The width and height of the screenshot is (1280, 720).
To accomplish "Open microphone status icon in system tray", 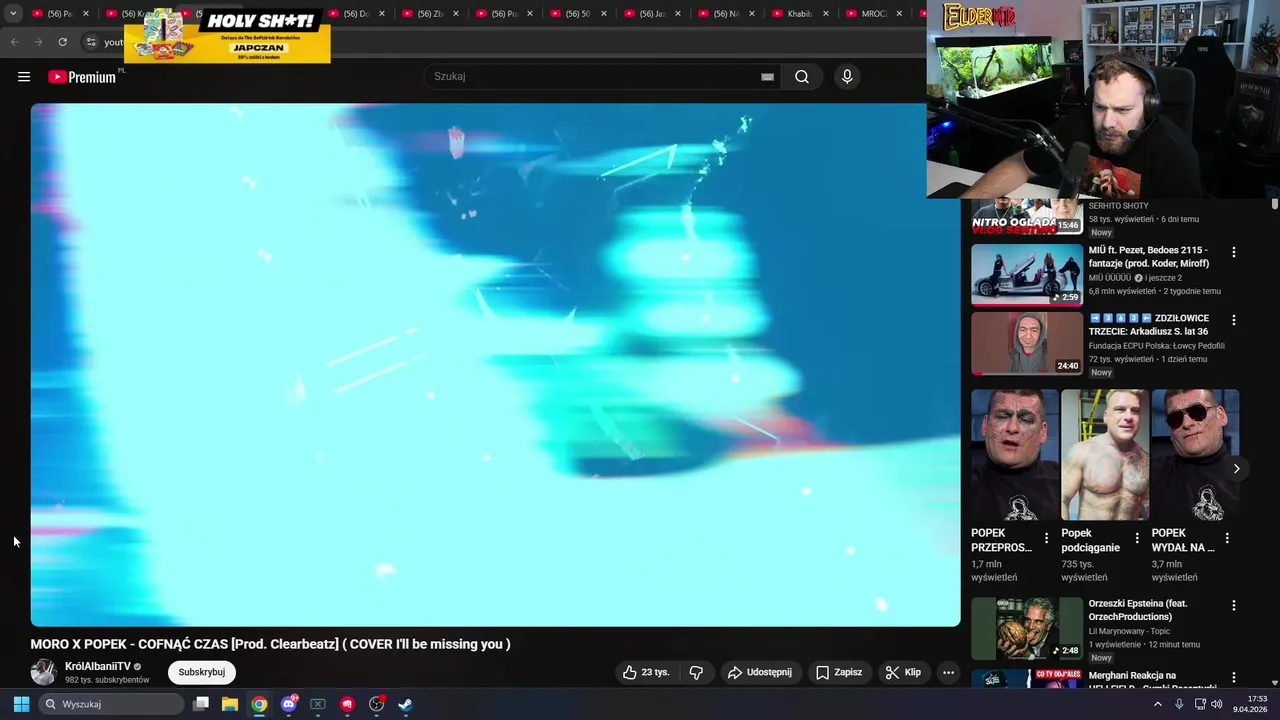I will [x=1179, y=704].
